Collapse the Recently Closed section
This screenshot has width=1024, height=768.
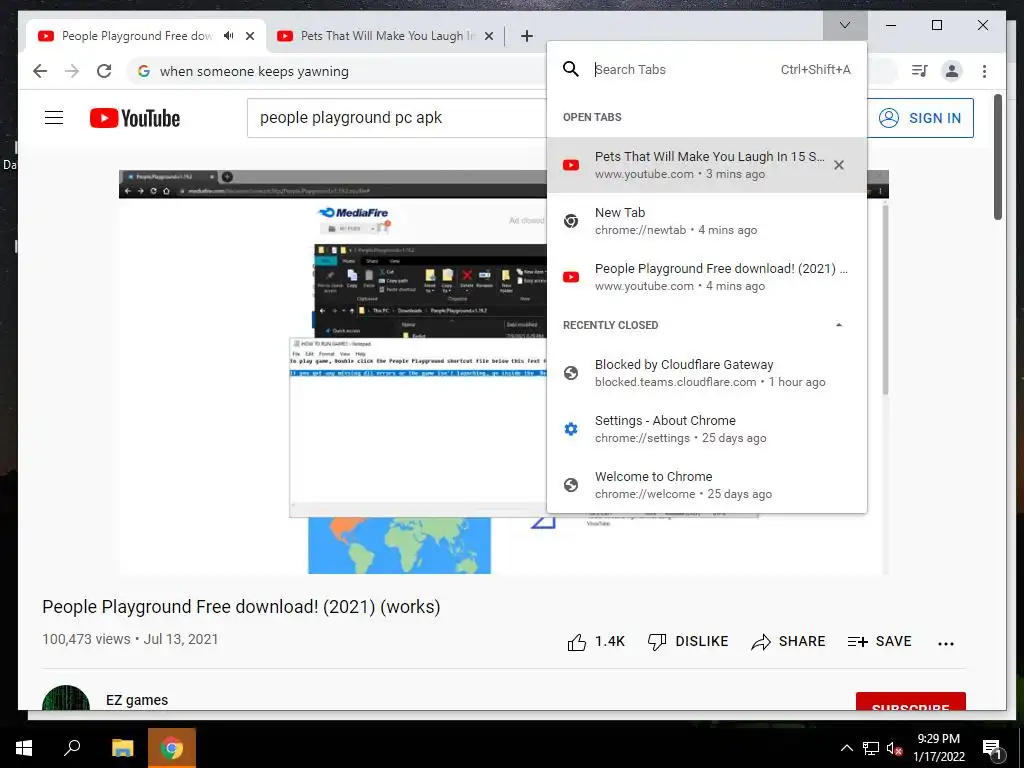pos(839,325)
